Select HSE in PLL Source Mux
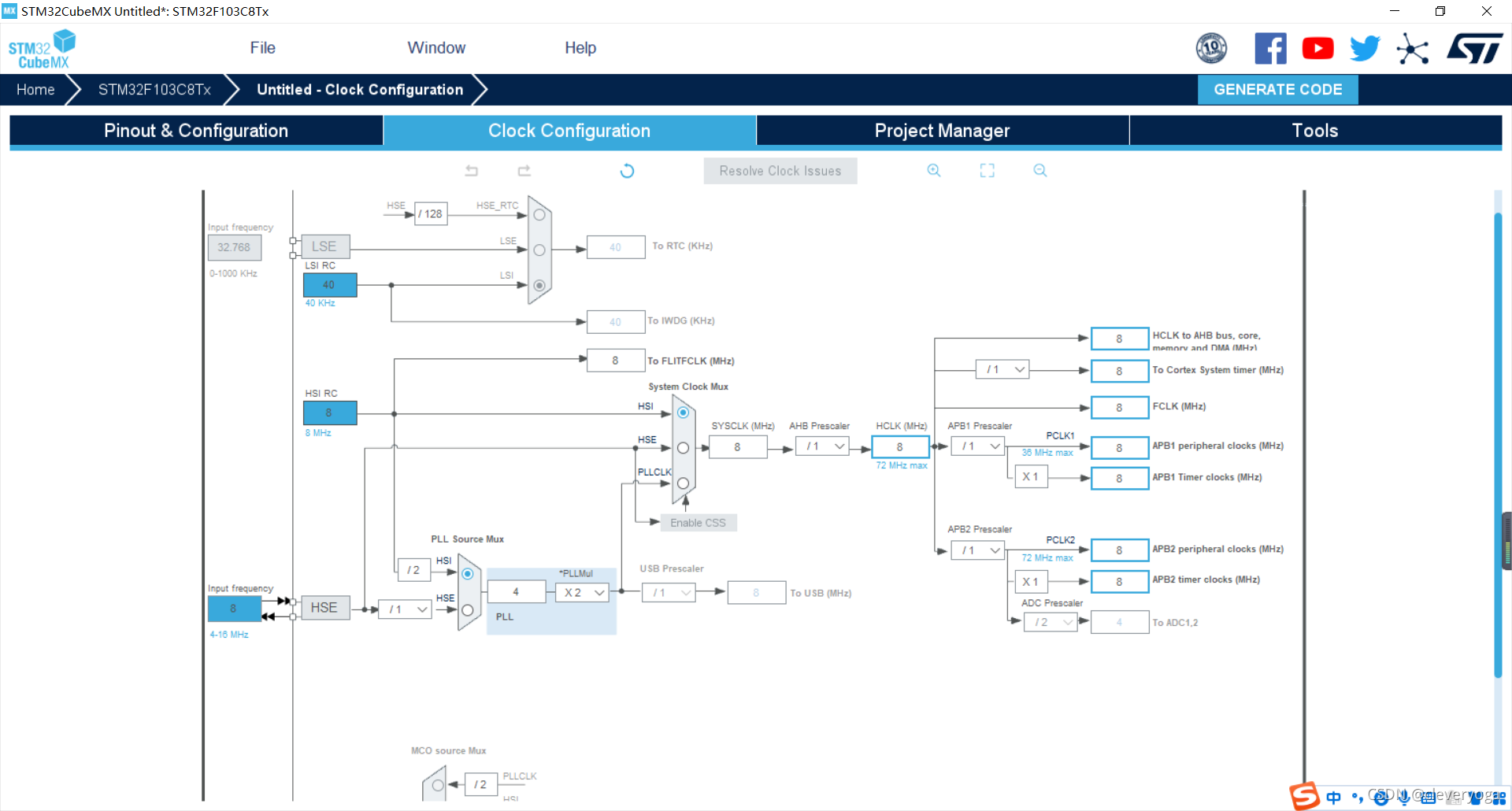 coord(468,609)
